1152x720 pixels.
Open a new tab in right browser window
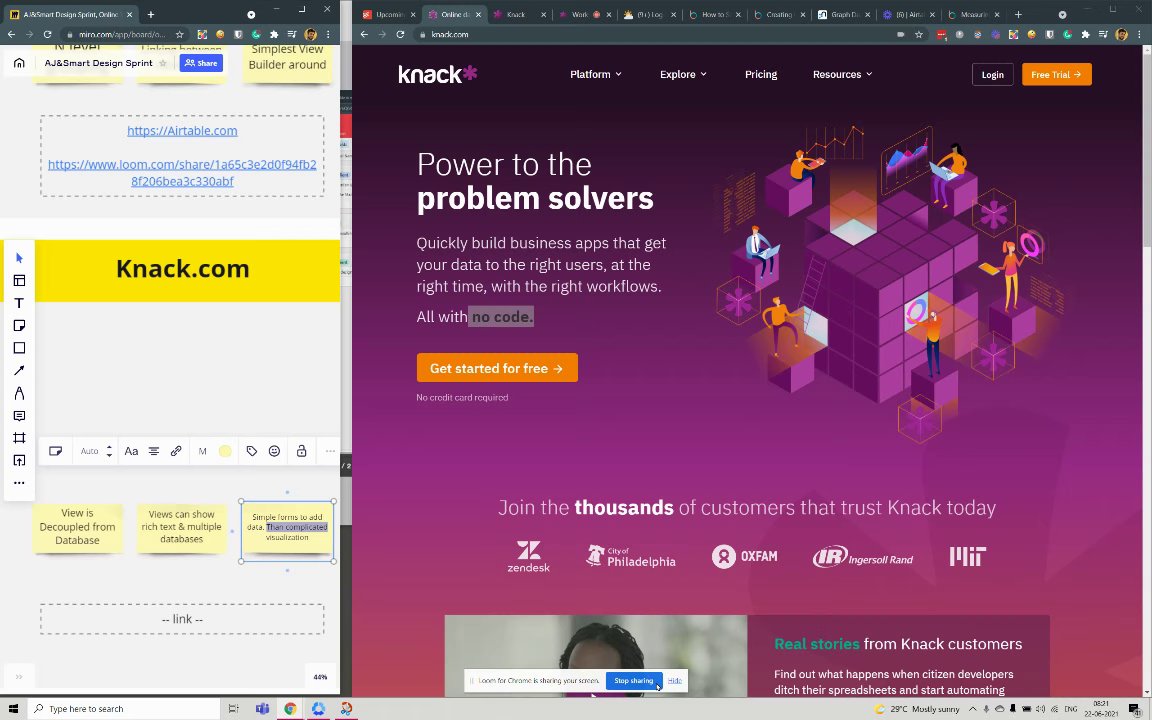click(1018, 14)
